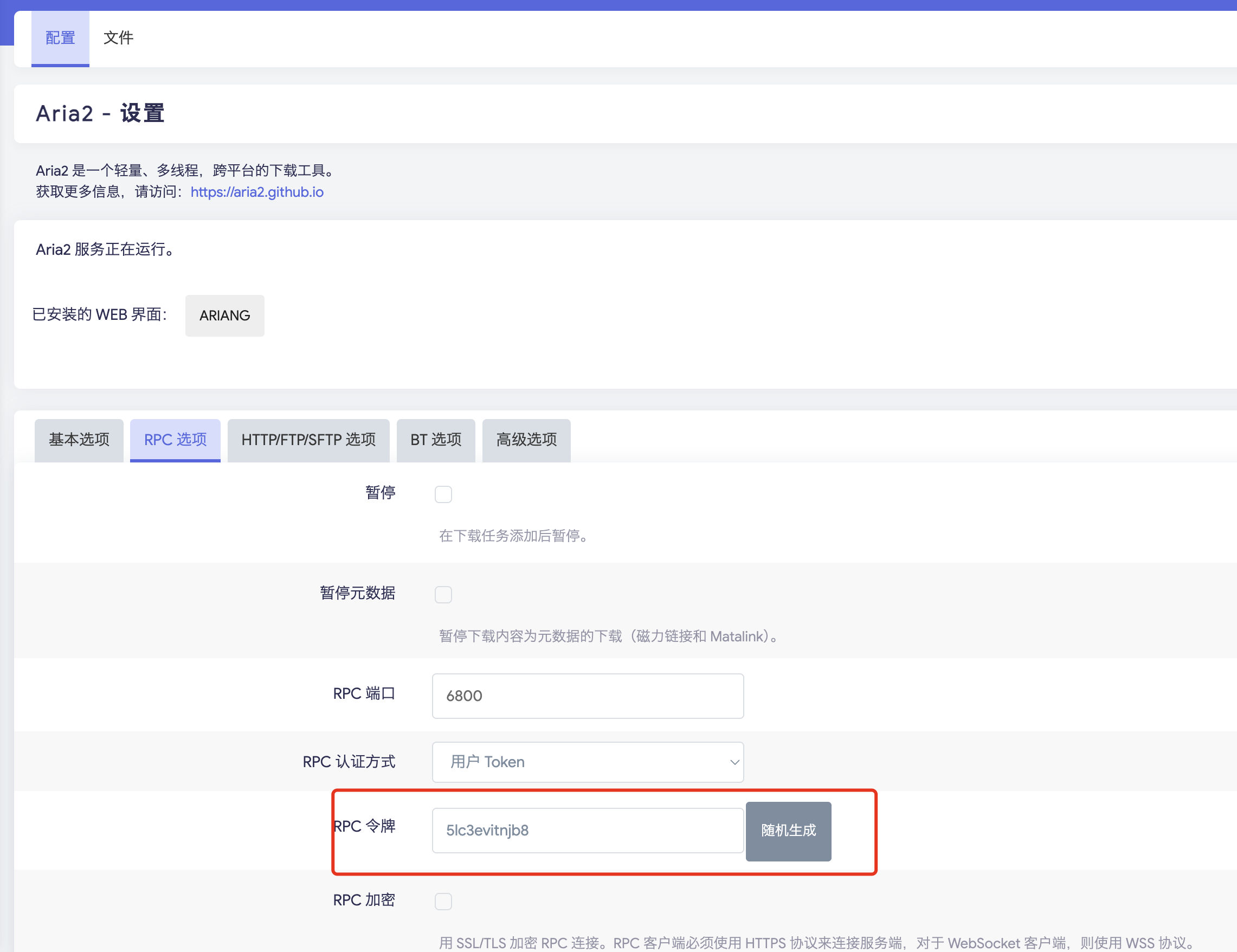Open the HTTP/FTP/SFTP 选项 tab
This screenshot has height=952, width=1237.
pos(308,440)
